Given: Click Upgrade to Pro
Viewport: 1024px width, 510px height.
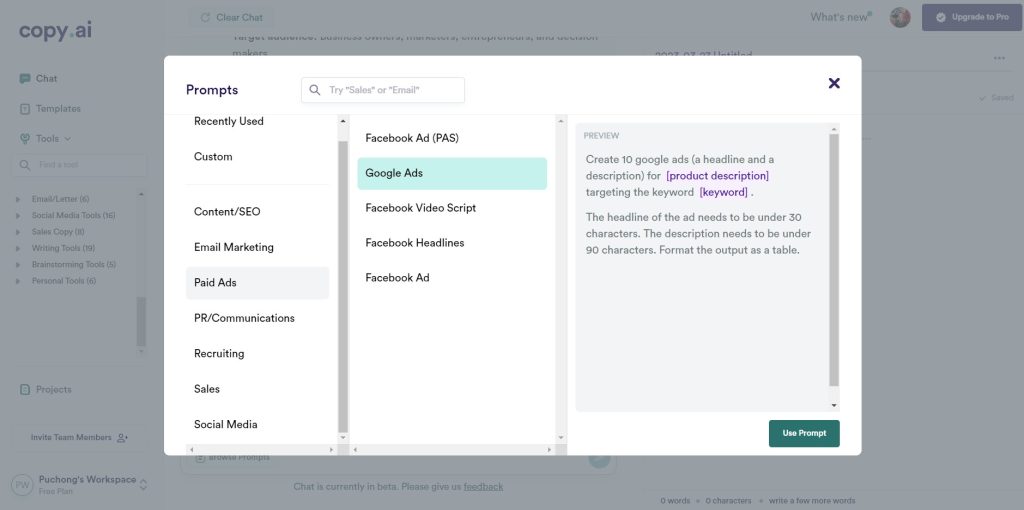Looking at the screenshot, I should pyautogui.click(x=972, y=18).
